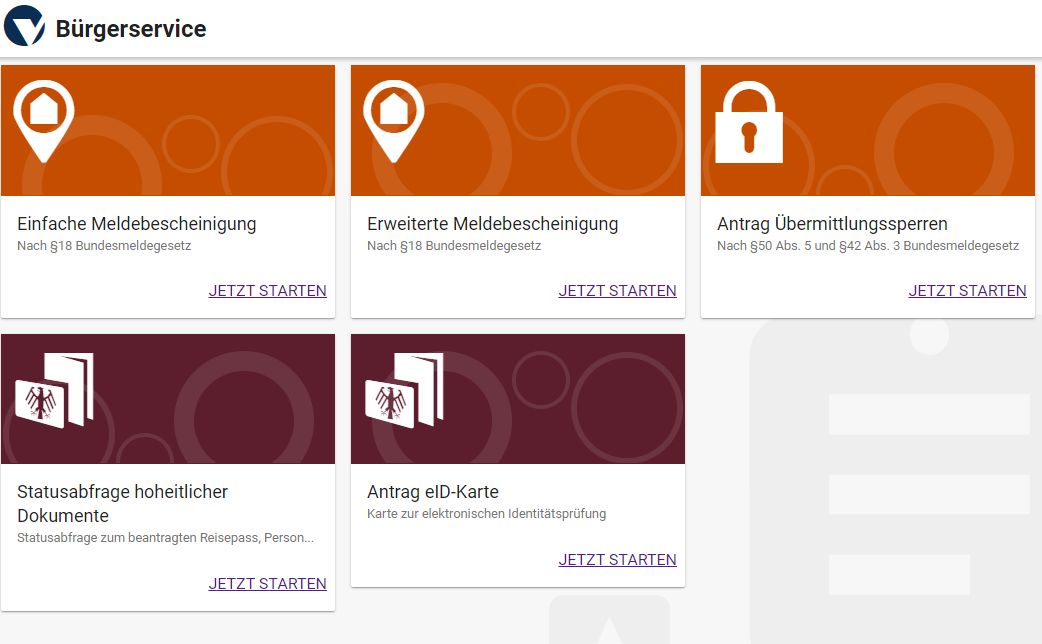Click the passport eagle icon on the Statusabfrage card
The height and width of the screenshot is (644, 1042).
coord(54,391)
